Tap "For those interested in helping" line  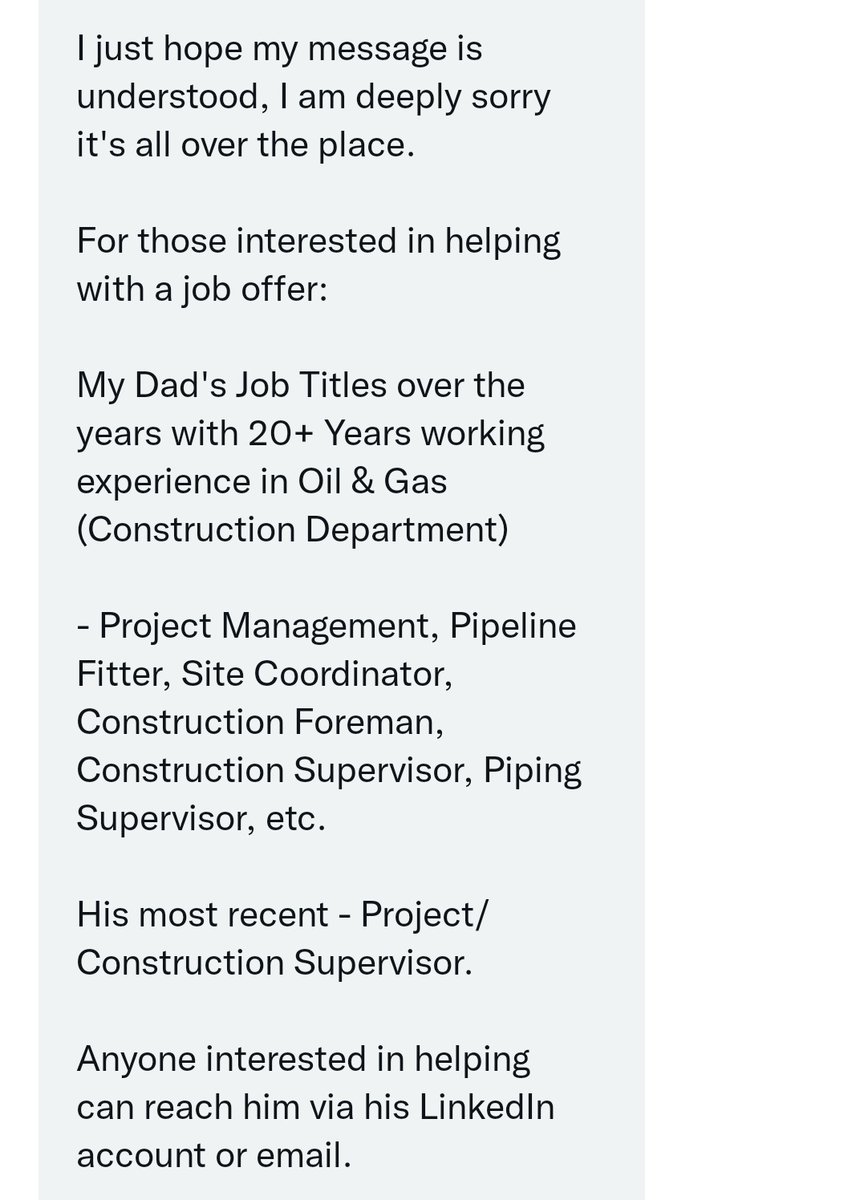point(319,241)
